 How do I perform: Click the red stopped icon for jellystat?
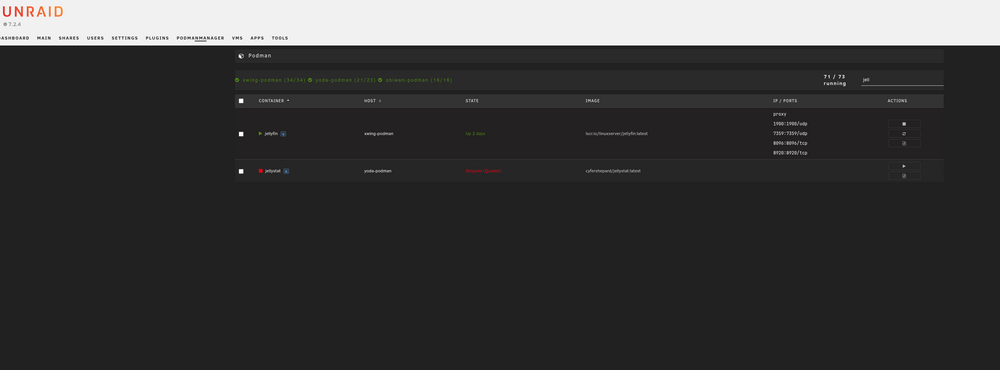[260, 171]
